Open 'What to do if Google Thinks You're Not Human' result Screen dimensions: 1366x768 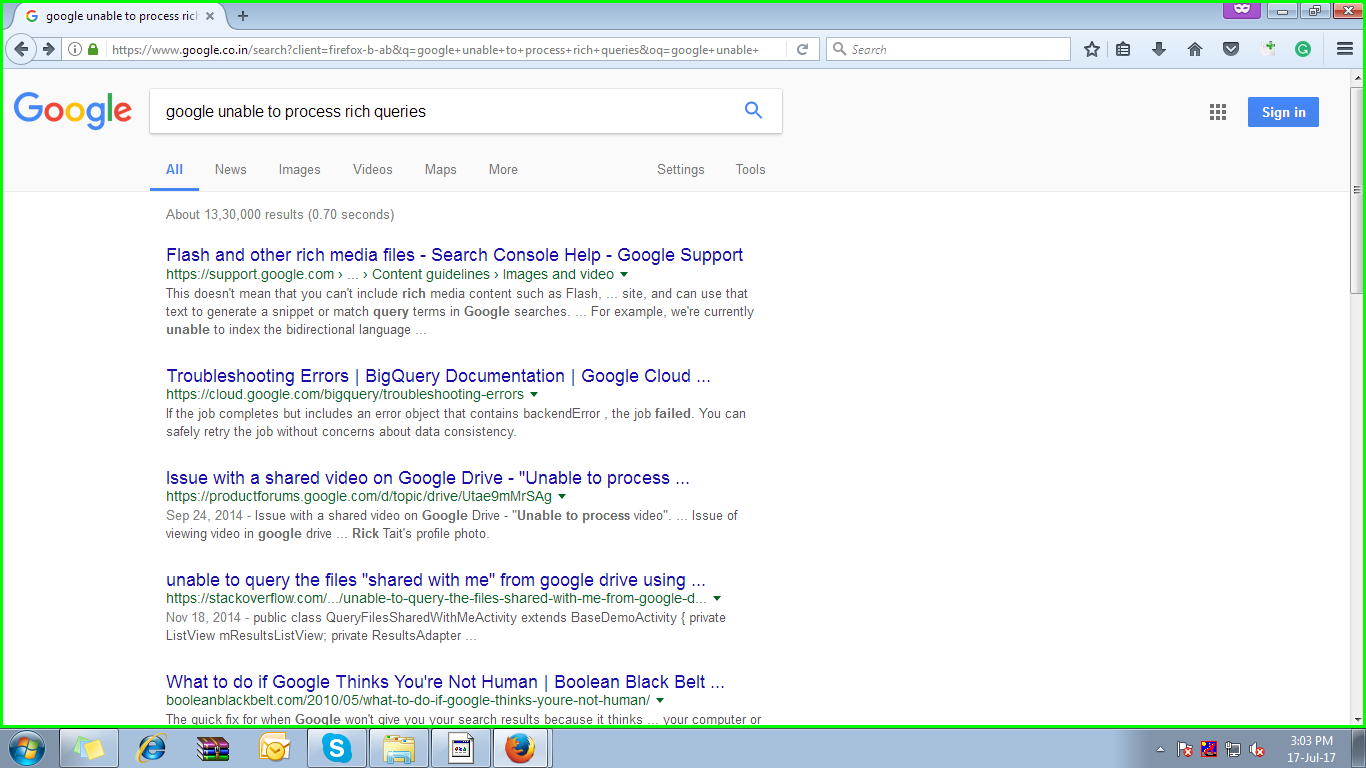(x=445, y=682)
